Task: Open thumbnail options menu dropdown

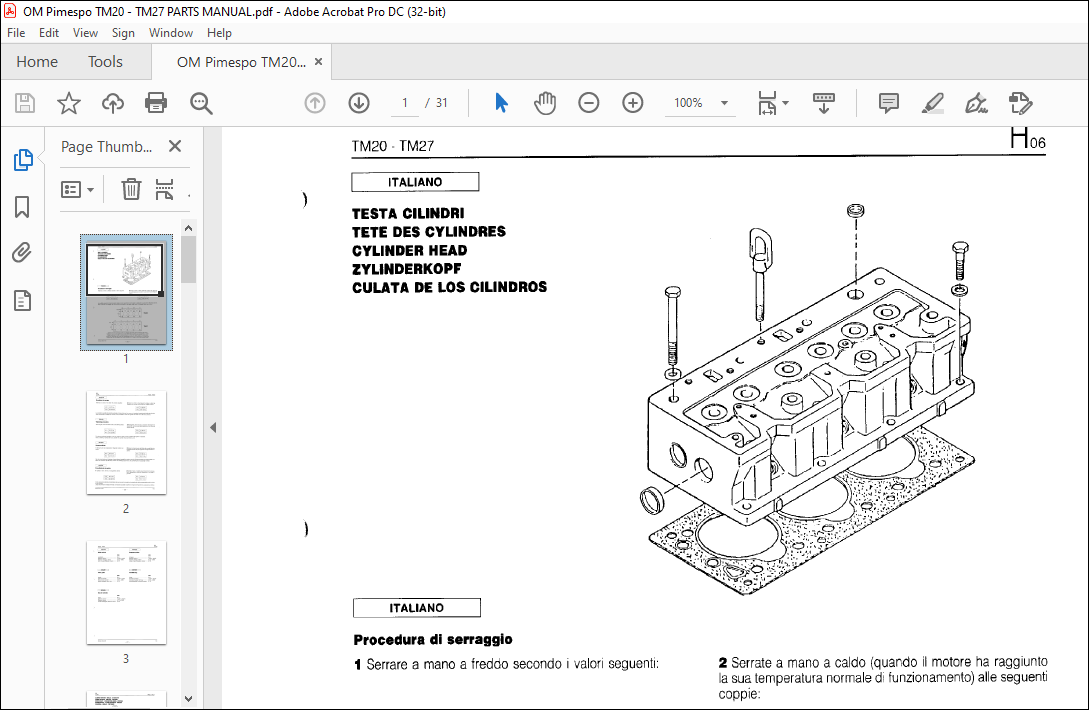Action: (x=77, y=189)
